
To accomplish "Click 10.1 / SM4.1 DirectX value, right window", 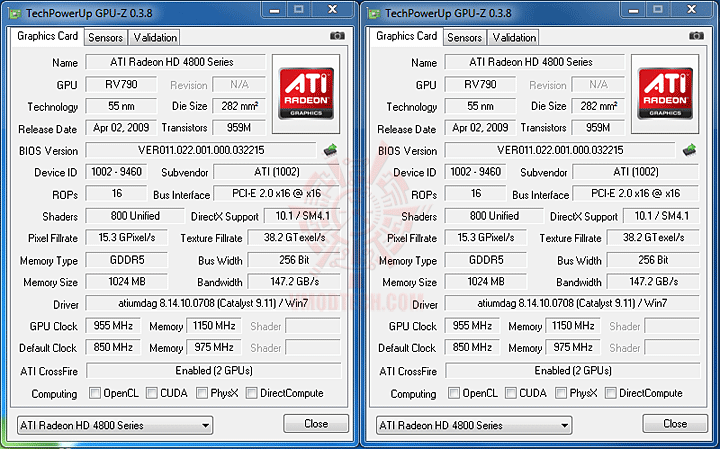I will pos(661,216).
